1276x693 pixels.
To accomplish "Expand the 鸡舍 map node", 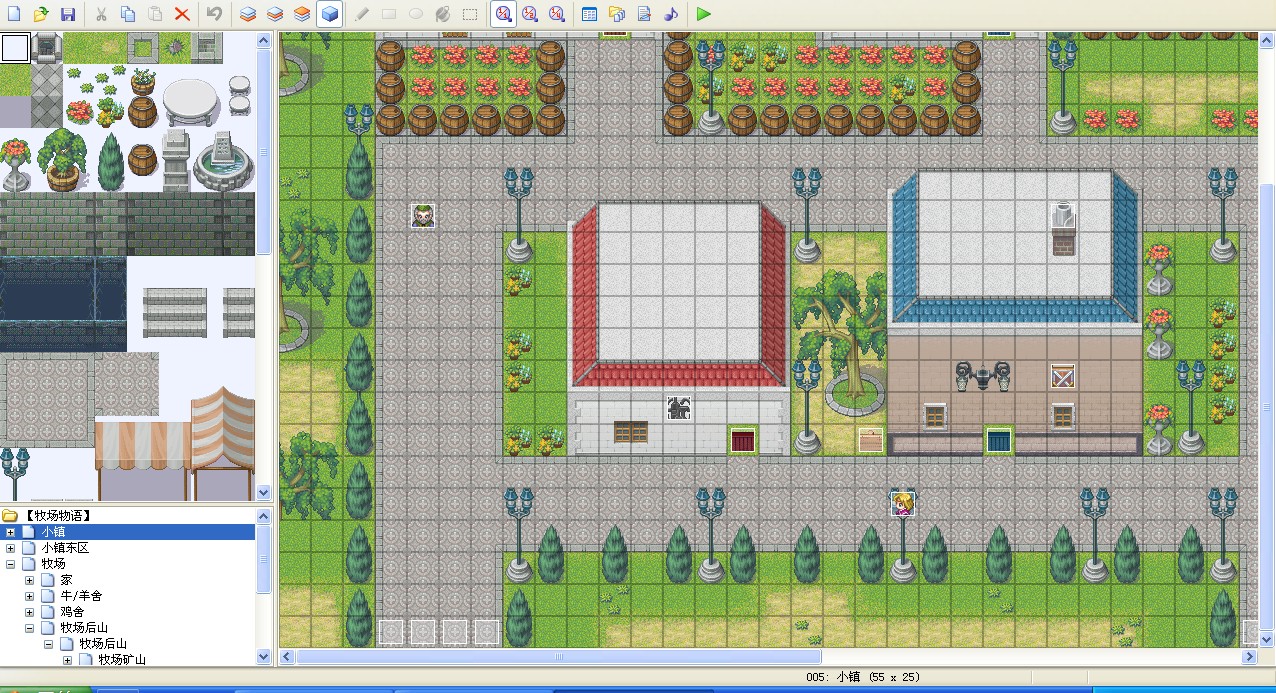I will tap(30, 612).
